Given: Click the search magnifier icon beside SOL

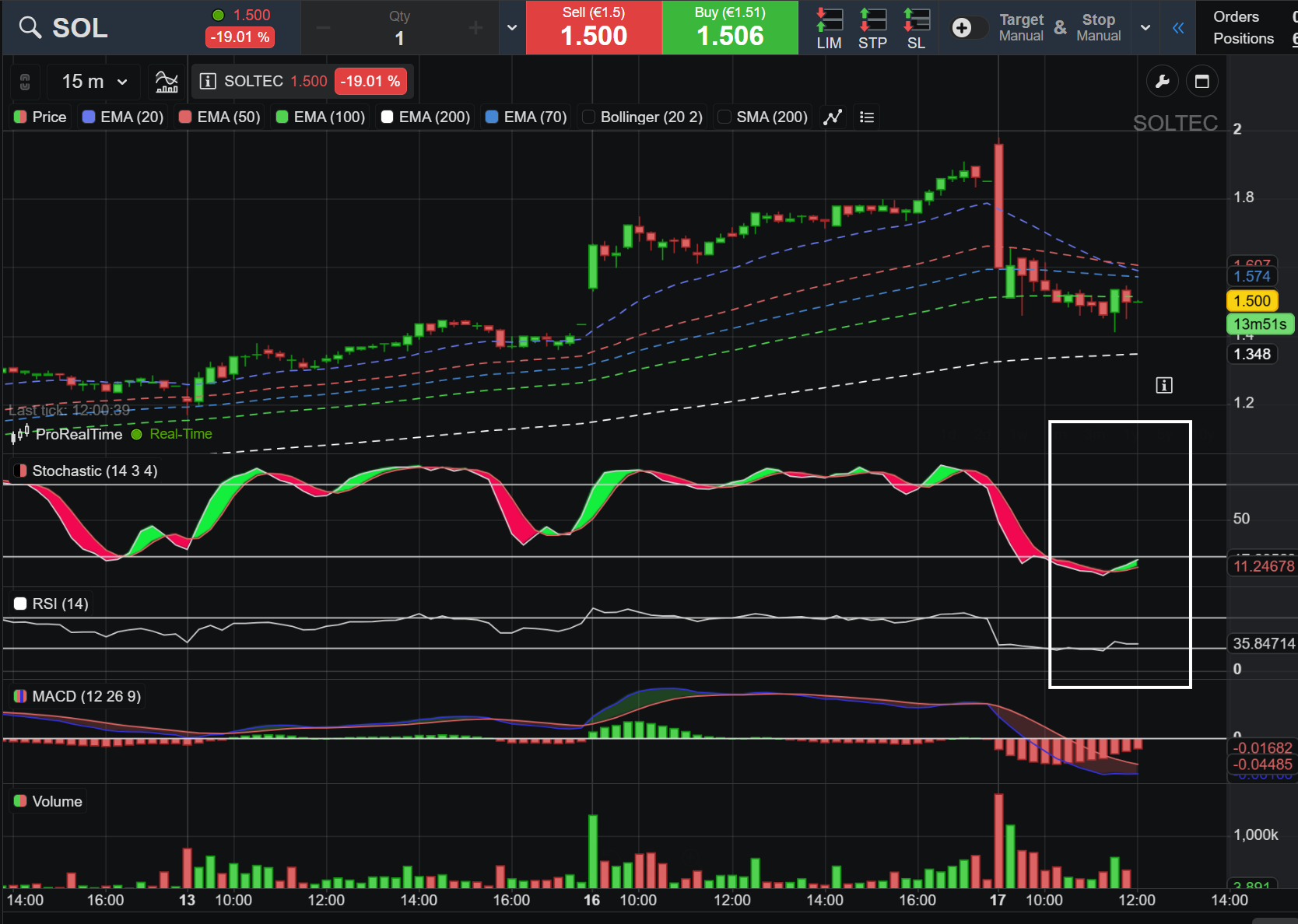Looking at the screenshot, I should click(30, 28).
